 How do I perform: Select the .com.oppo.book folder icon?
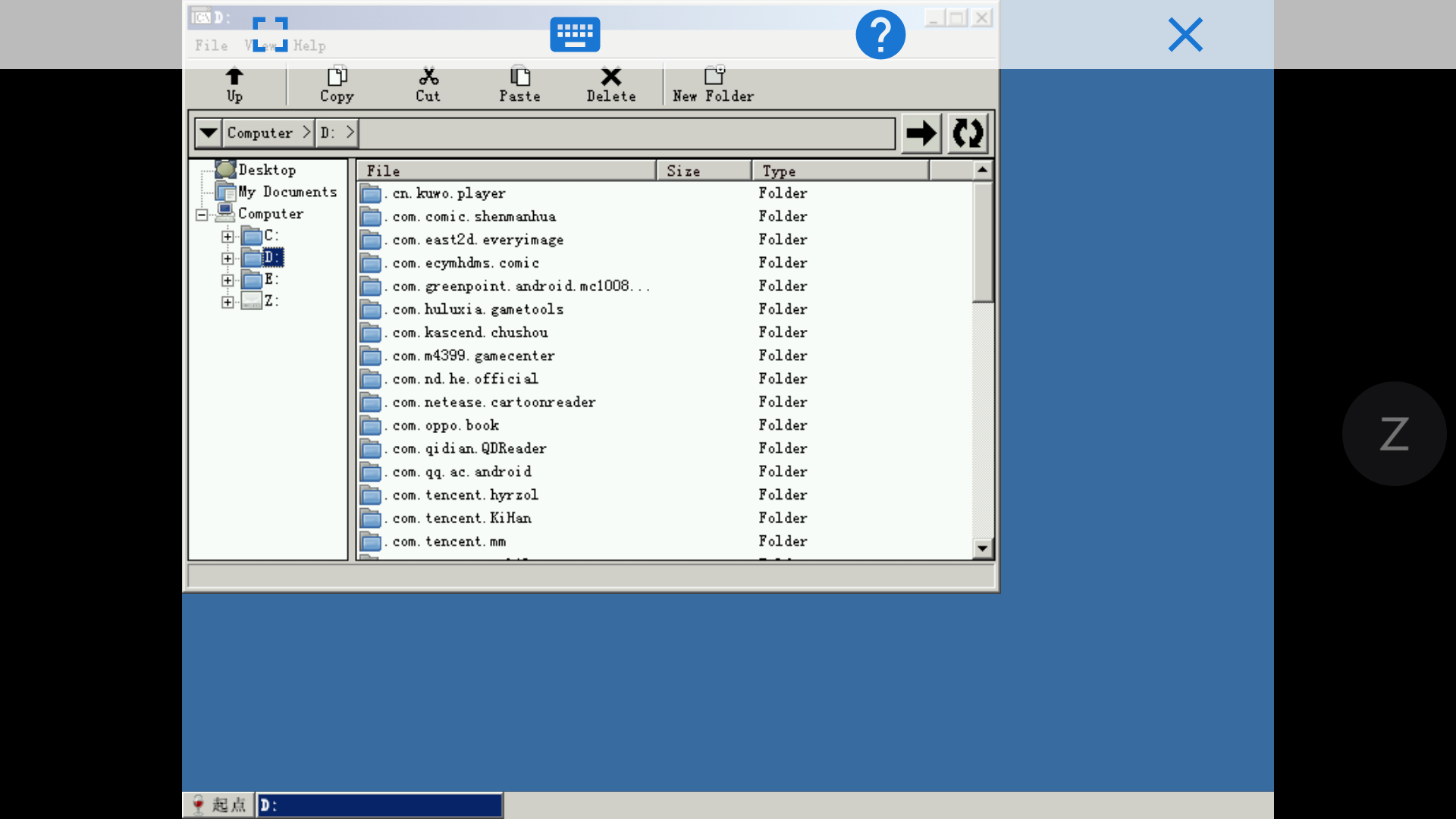[370, 425]
